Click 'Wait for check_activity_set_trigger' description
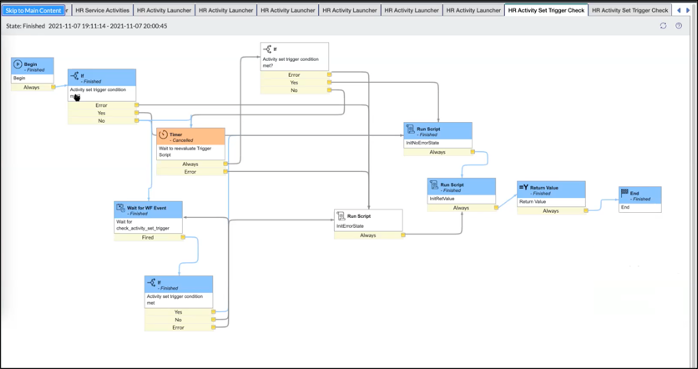The image size is (698, 369). [x=142, y=225]
